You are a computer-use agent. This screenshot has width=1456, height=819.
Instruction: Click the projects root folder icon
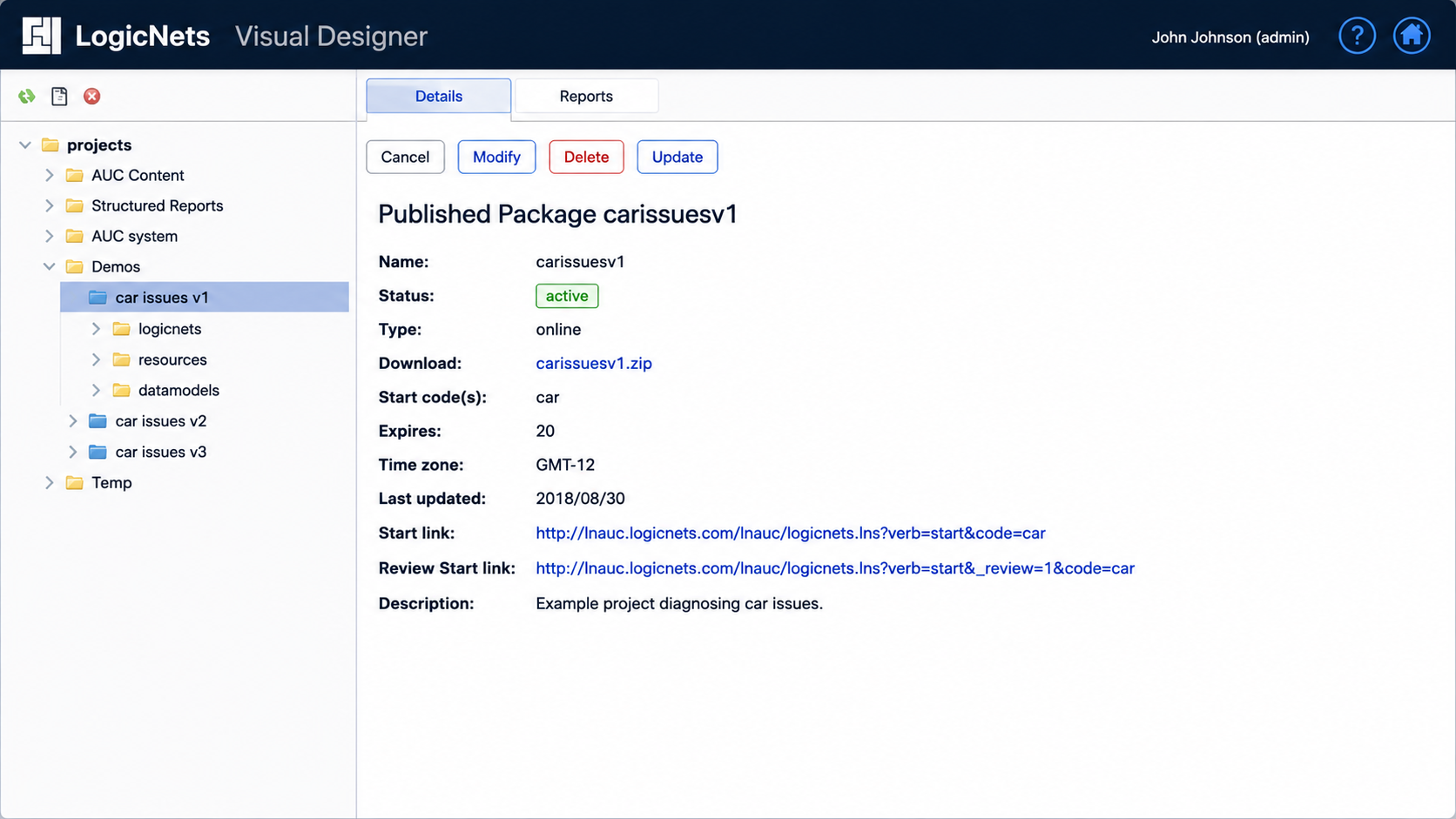point(51,144)
